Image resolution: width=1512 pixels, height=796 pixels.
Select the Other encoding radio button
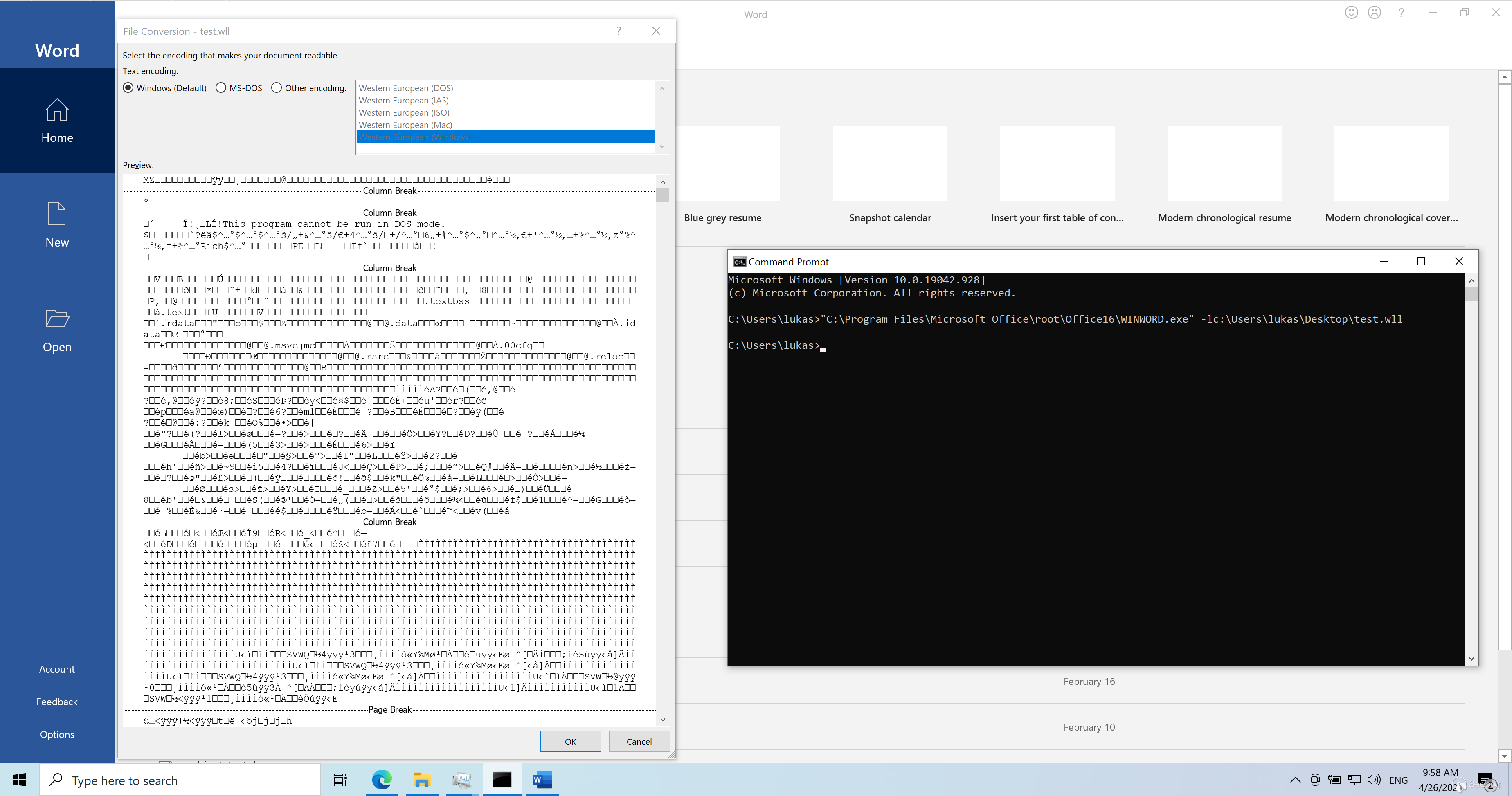277,88
